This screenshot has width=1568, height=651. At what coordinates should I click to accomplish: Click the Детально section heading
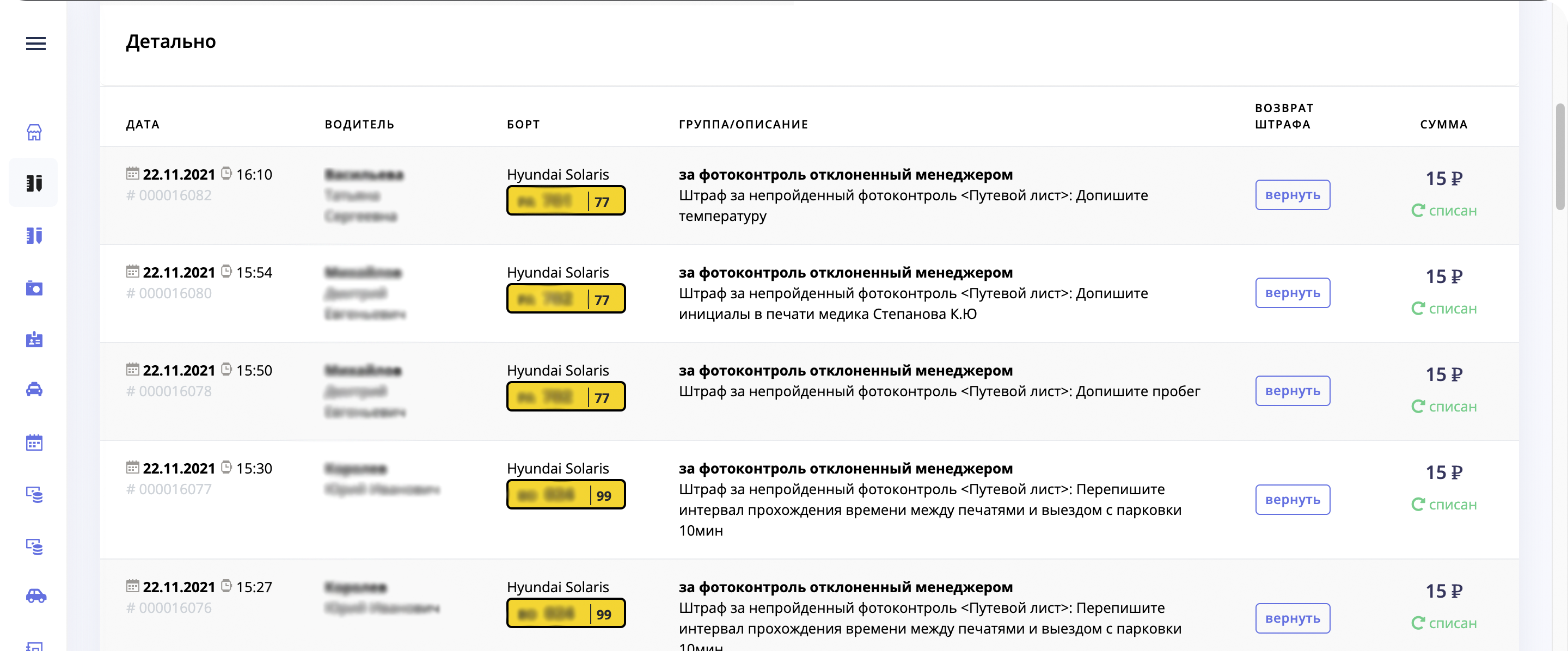click(171, 41)
